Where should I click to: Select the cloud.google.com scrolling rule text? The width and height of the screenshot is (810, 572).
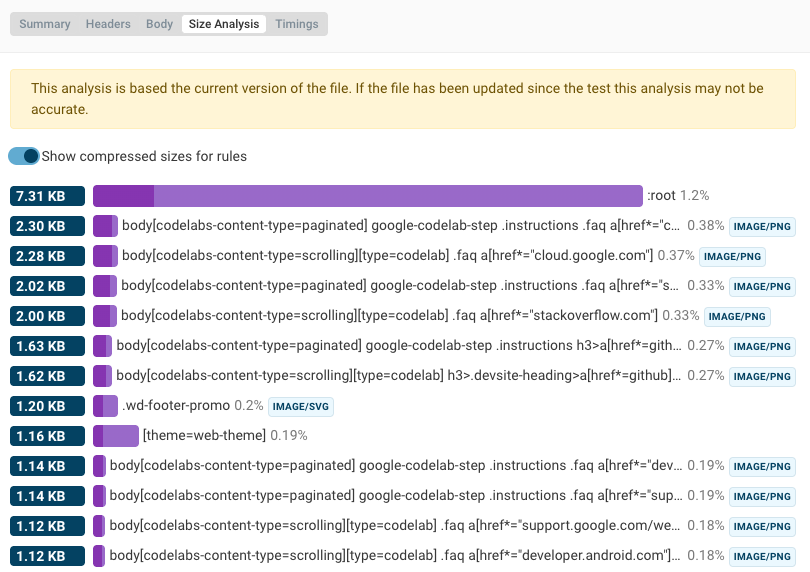tap(387, 256)
